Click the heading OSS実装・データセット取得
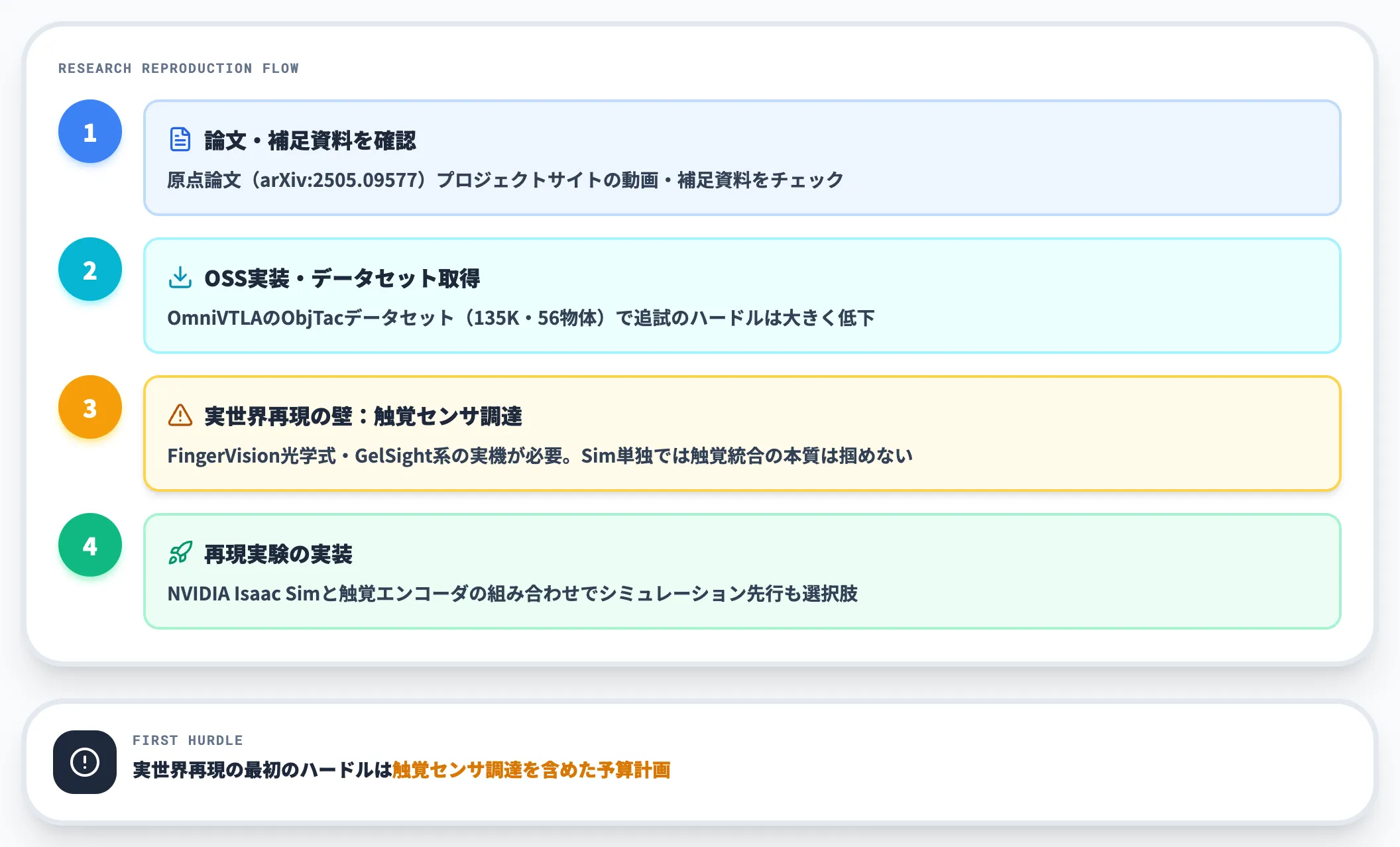This screenshot has height=847, width=1400. [x=342, y=278]
